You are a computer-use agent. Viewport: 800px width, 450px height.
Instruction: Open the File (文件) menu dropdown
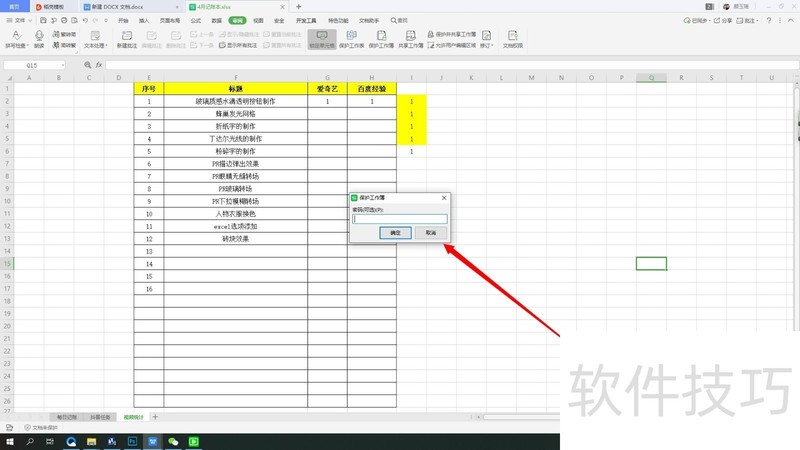(x=19, y=20)
